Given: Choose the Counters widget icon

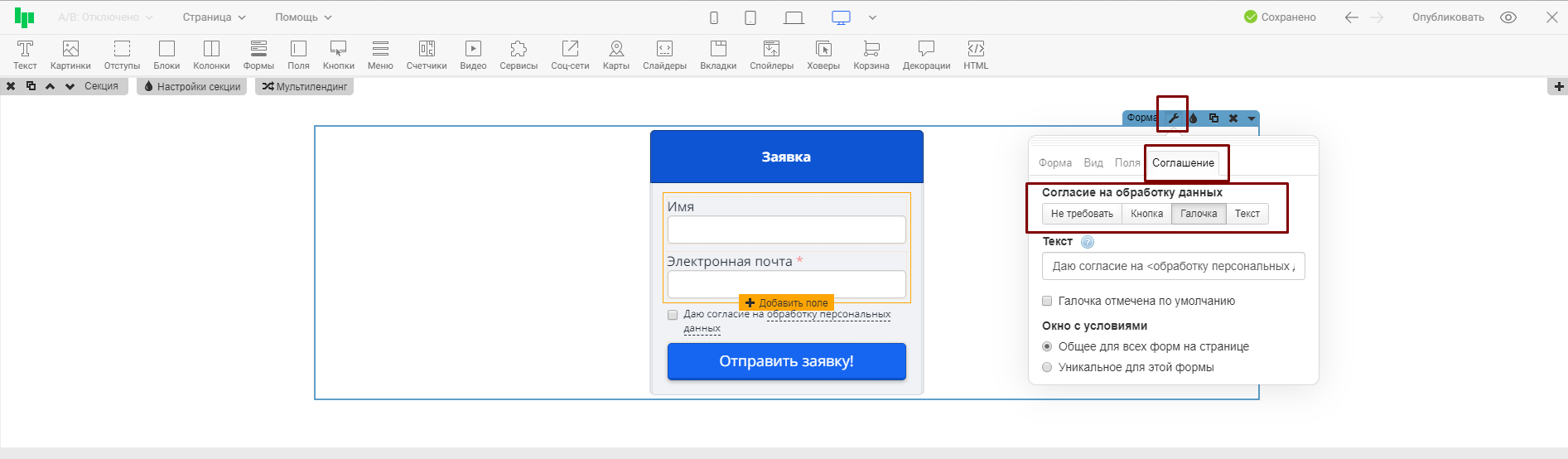Looking at the screenshot, I should tap(426, 55).
